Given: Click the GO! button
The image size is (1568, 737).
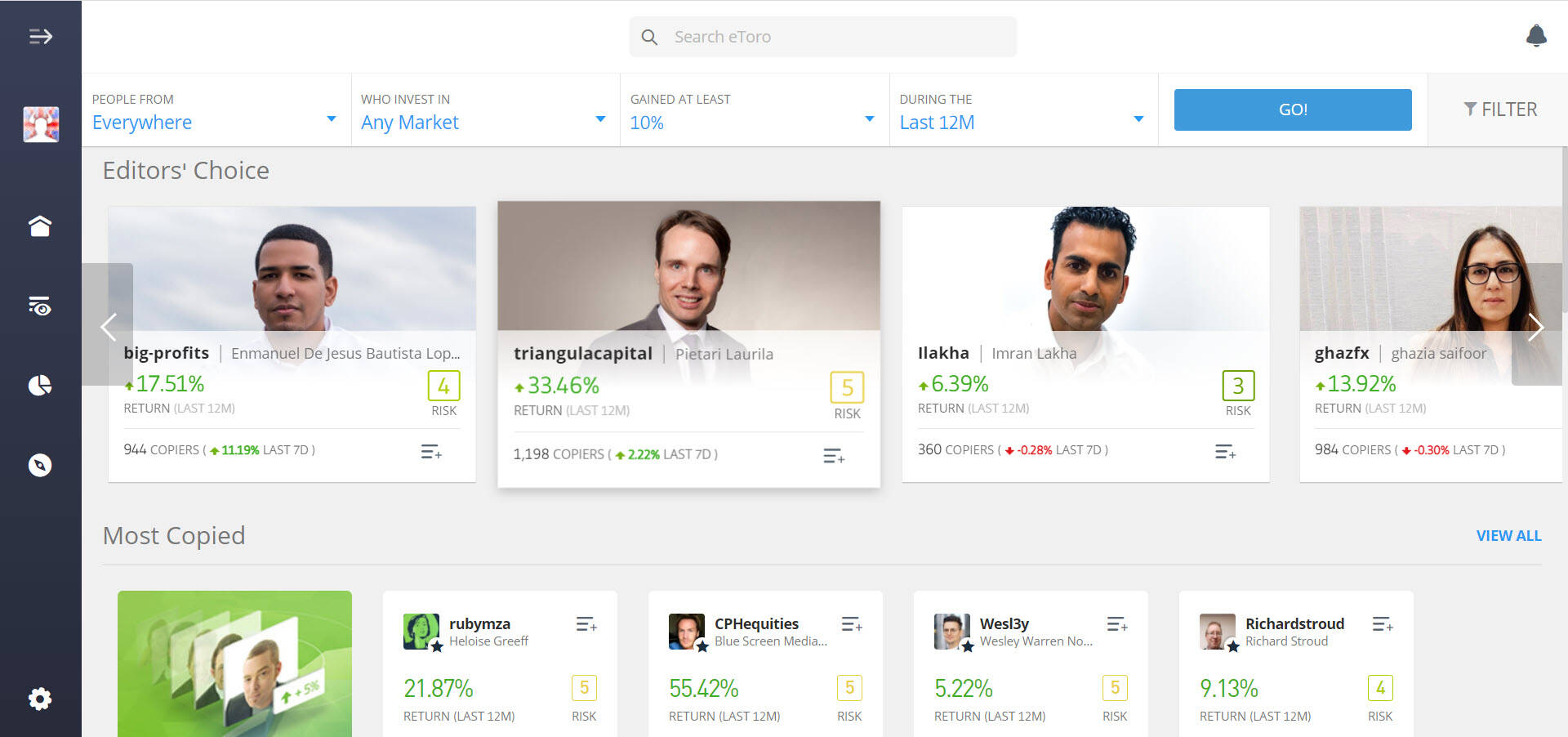Looking at the screenshot, I should pyautogui.click(x=1293, y=109).
